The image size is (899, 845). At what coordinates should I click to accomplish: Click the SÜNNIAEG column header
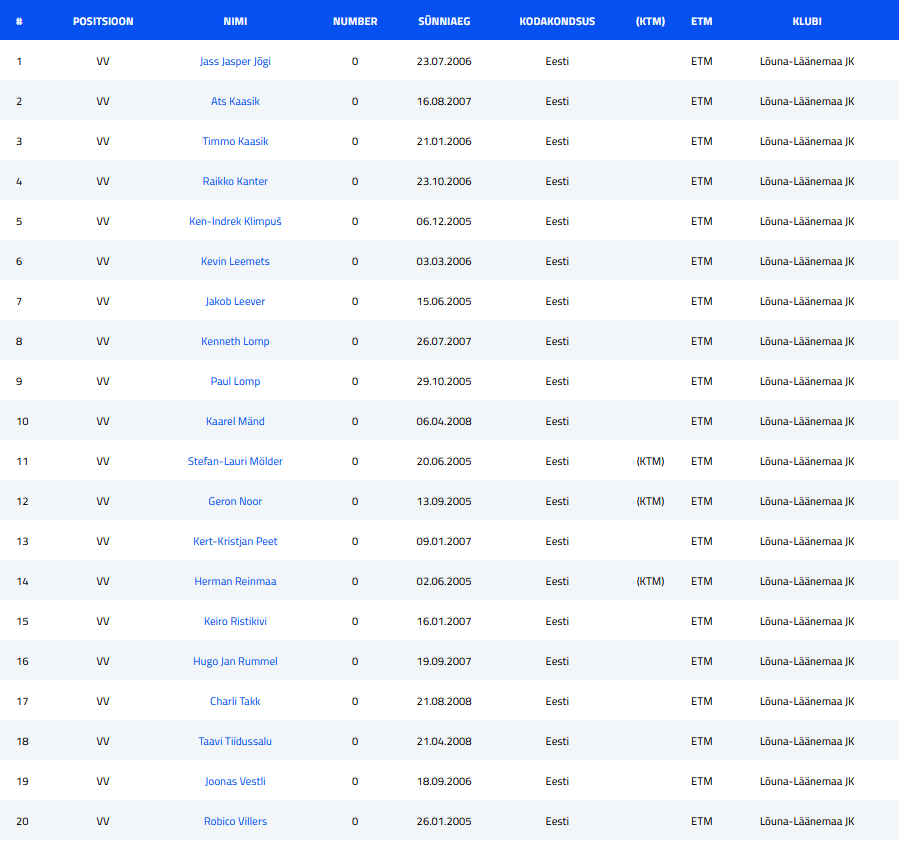(x=444, y=21)
